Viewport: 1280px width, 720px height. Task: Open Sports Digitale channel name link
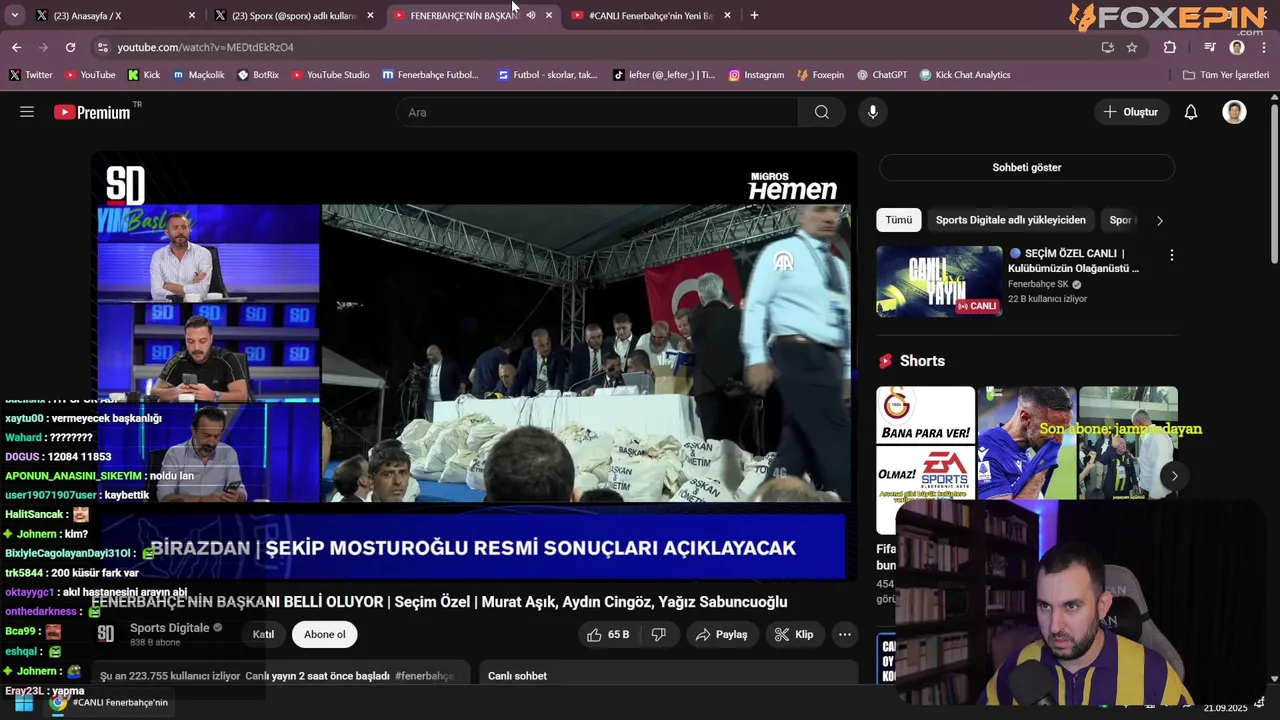(170, 628)
